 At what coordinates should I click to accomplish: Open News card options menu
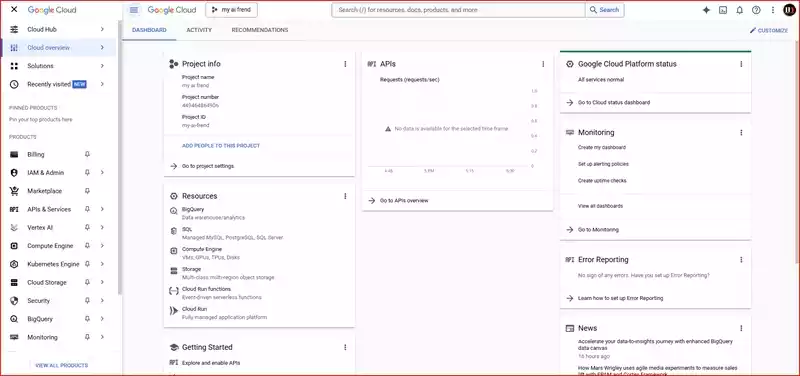point(741,328)
